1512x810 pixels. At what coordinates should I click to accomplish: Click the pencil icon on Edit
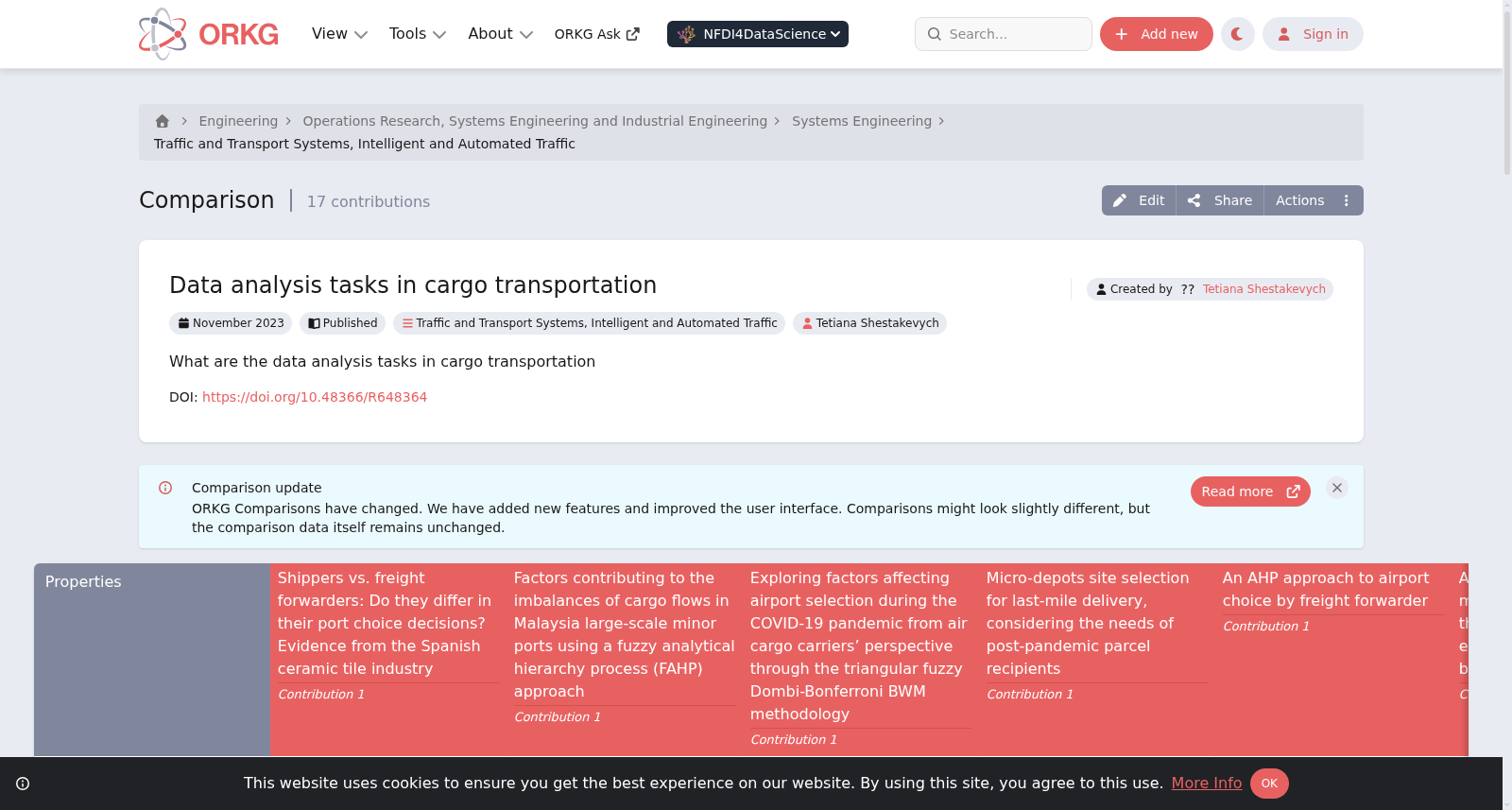[x=1120, y=200]
